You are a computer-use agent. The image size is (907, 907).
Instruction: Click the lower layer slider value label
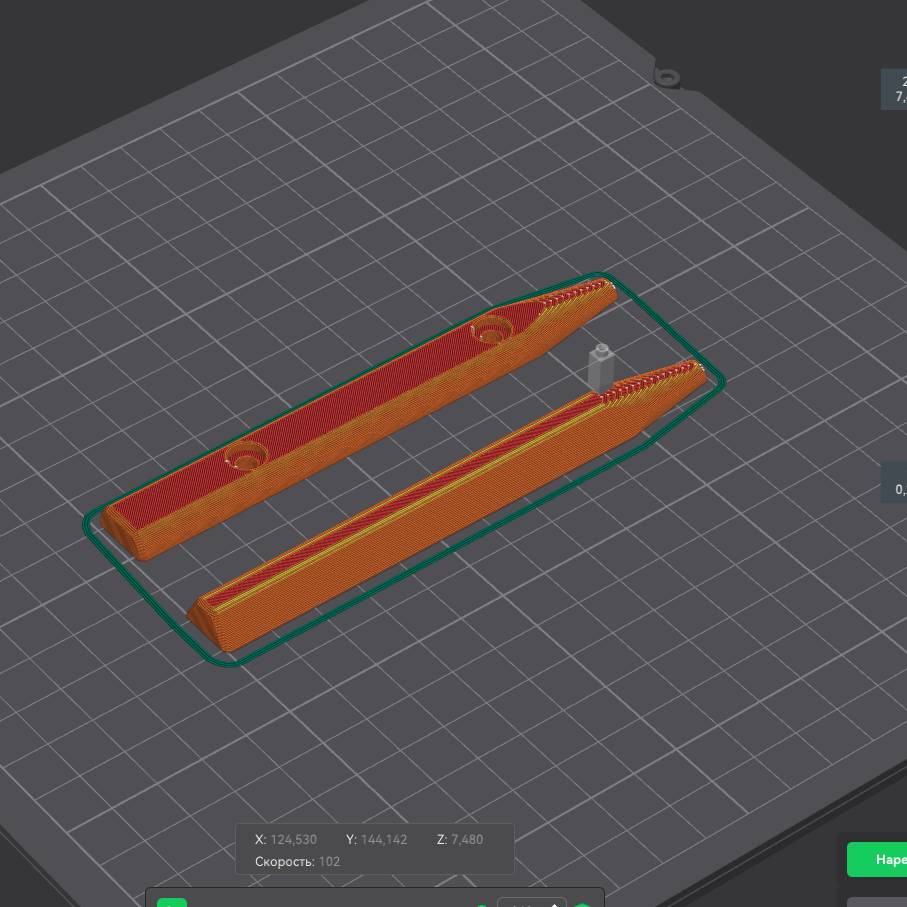click(894, 481)
